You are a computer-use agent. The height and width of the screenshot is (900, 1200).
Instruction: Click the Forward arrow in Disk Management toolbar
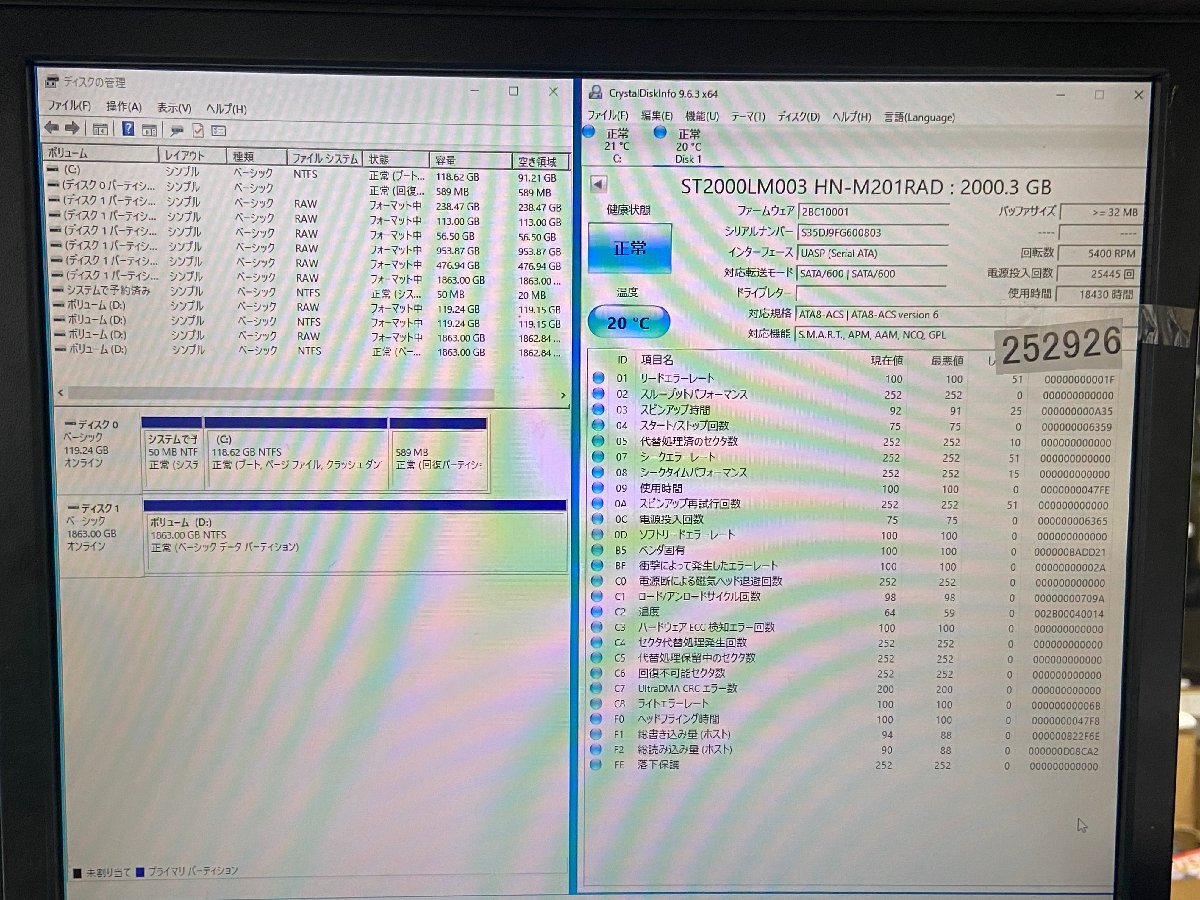(x=72, y=128)
